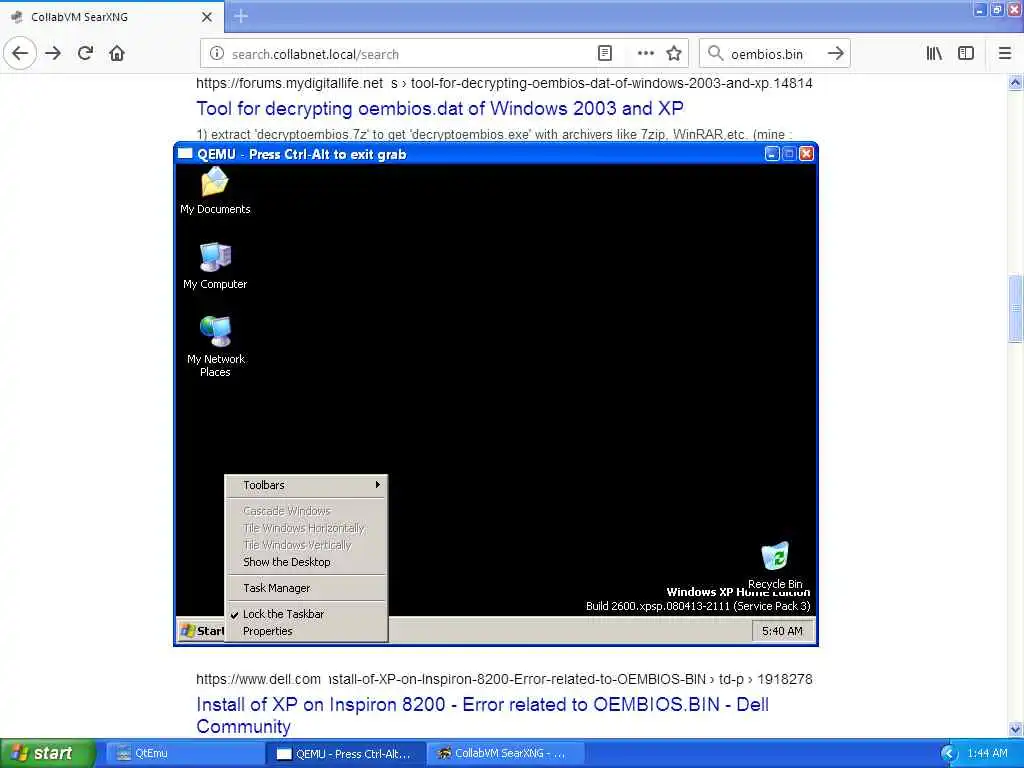Expand hidden tray icons arrow

(x=949, y=754)
